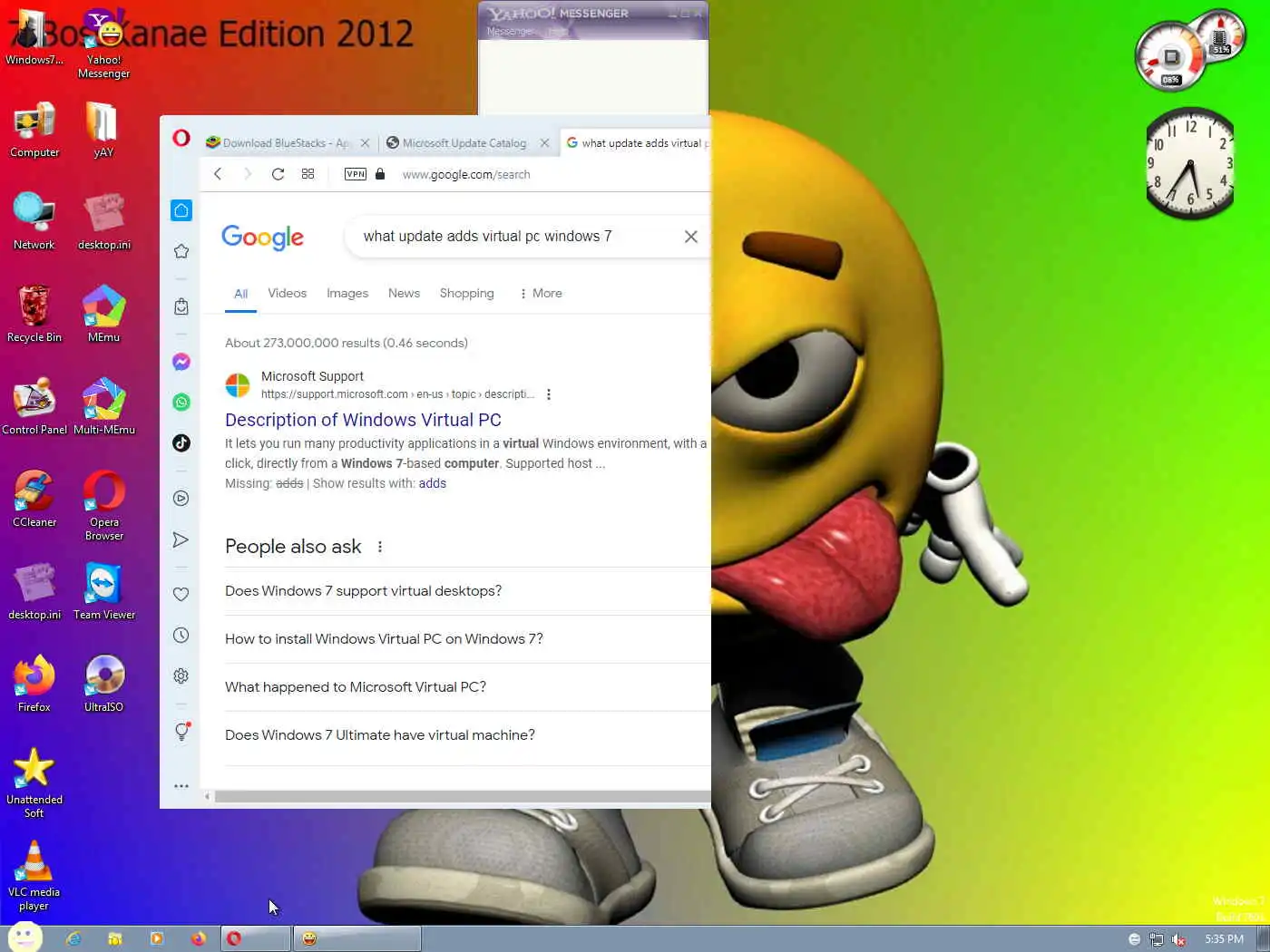Switch to Shopping results

[x=466, y=294]
